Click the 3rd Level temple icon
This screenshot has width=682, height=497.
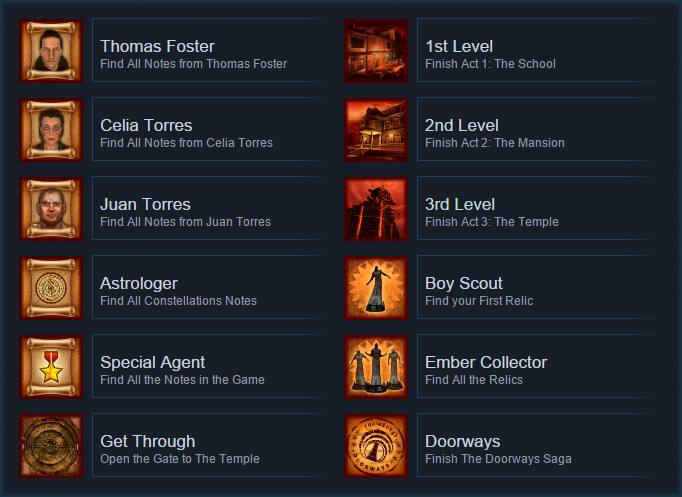click(376, 209)
